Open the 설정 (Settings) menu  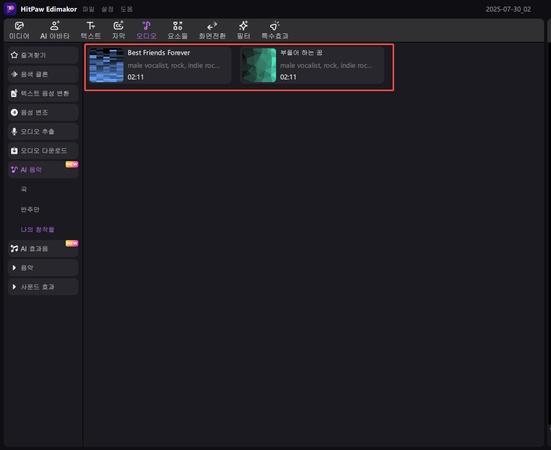click(107, 9)
